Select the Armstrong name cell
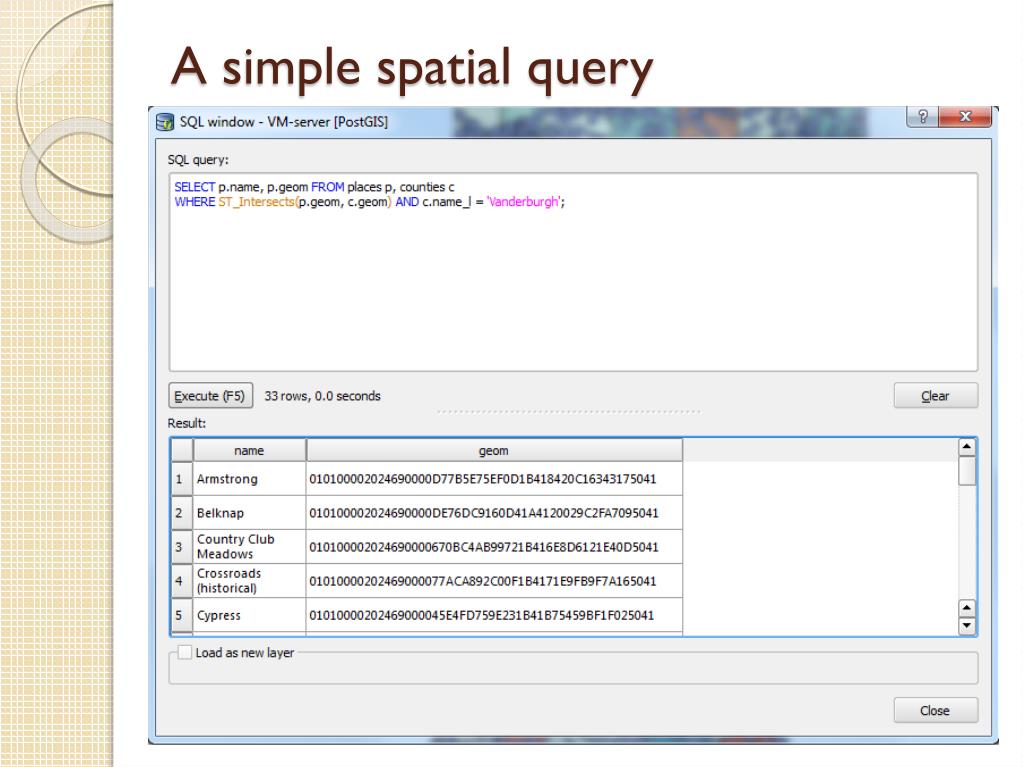 click(248, 479)
